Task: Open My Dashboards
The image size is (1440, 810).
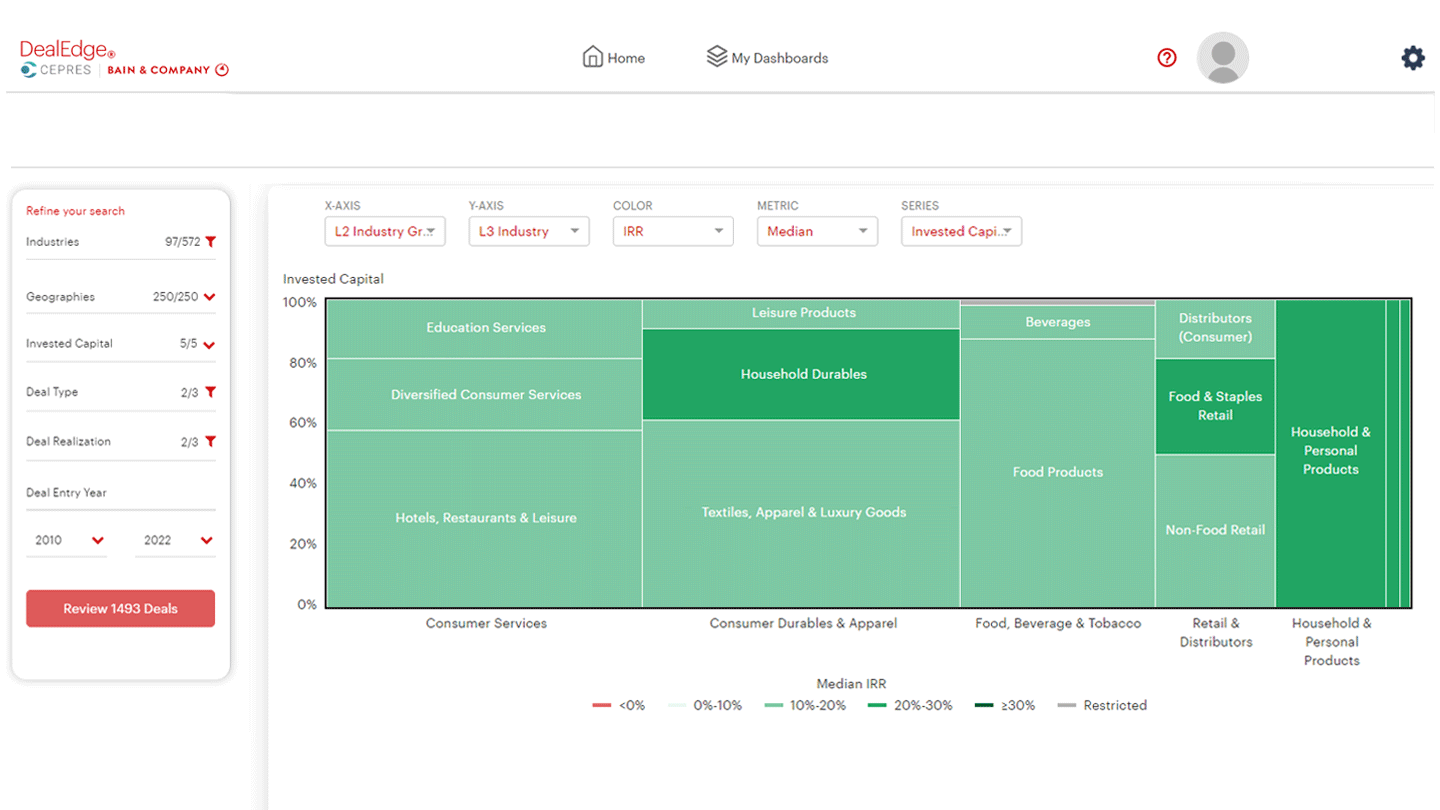Action: tap(767, 58)
